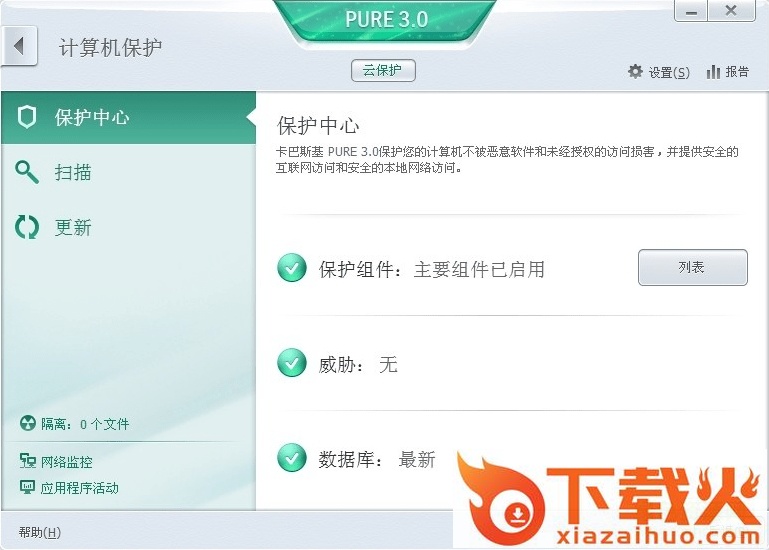
Task: Open the 帮助(H) help link
Action: coord(40,532)
